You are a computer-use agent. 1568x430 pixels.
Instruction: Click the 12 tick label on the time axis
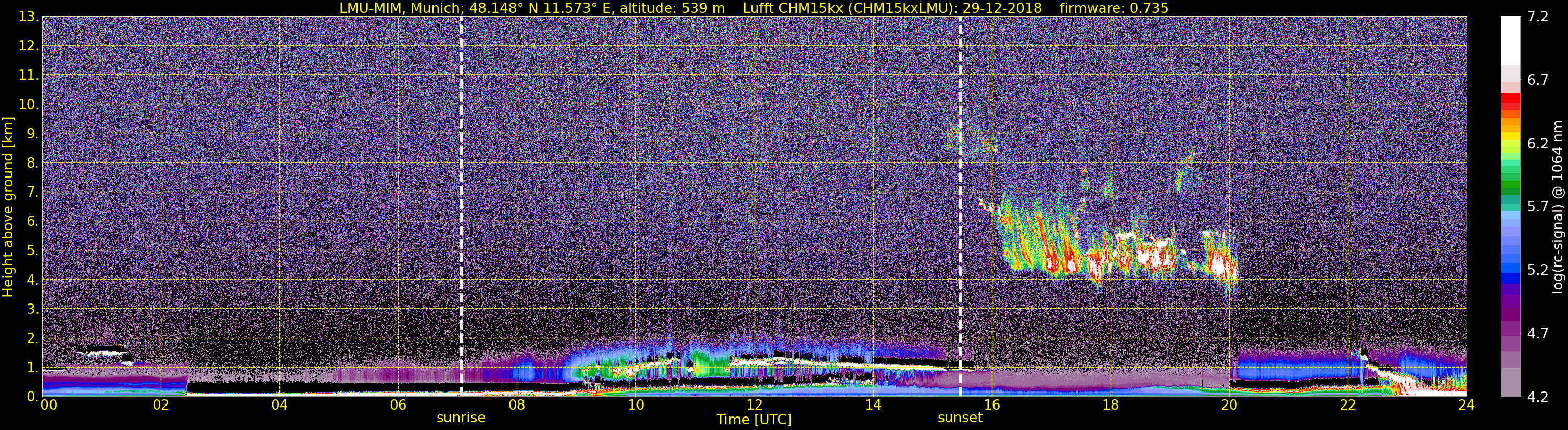click(754, 406)
